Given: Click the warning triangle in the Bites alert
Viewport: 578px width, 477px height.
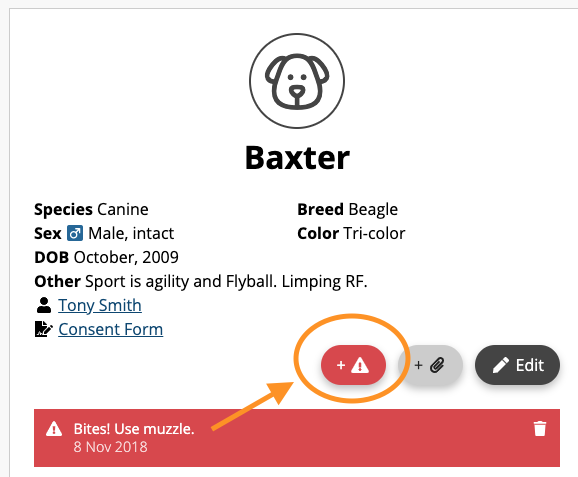Looking at the screenshot, I should tap(54, 429).
